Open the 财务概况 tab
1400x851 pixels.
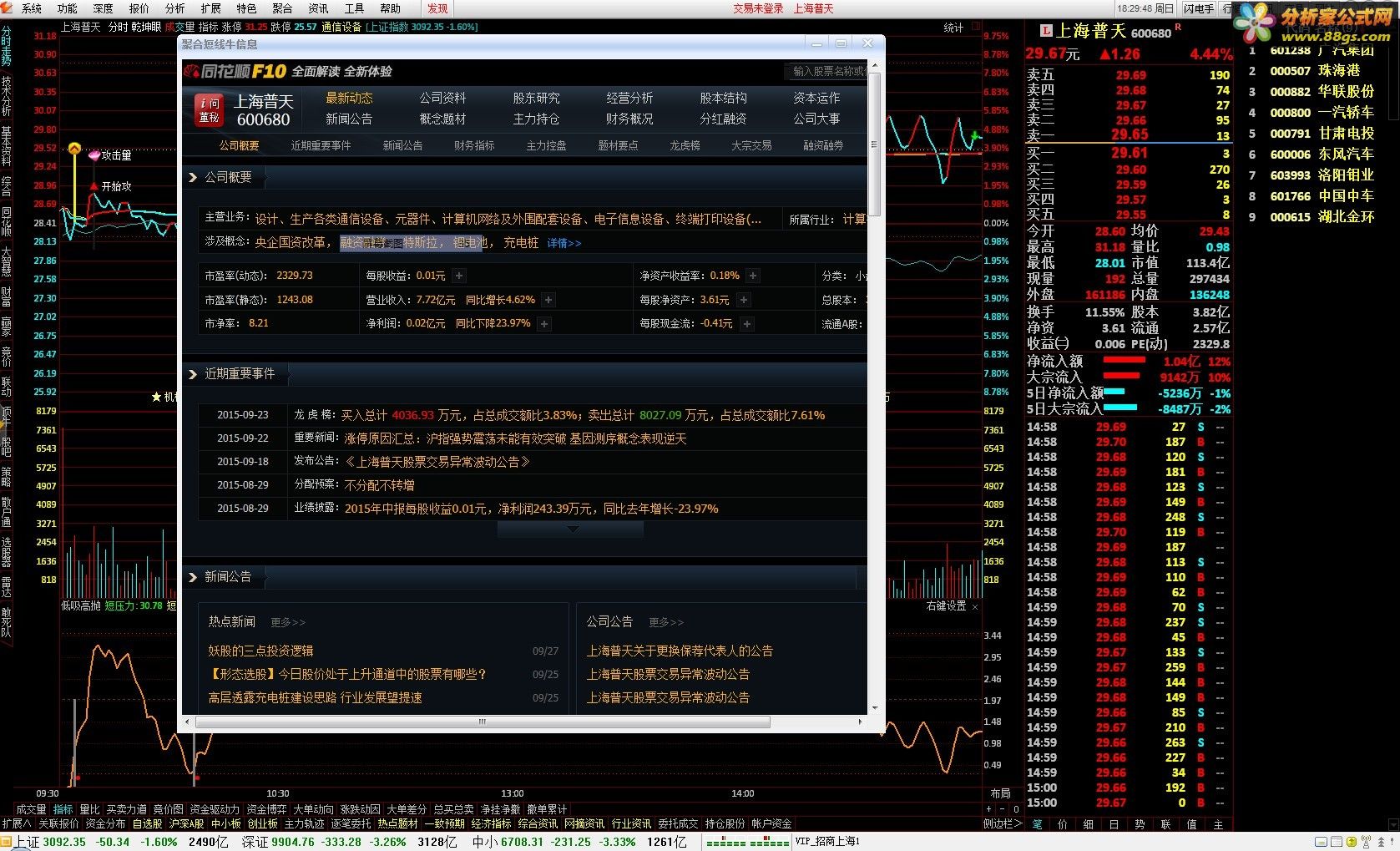629,119
